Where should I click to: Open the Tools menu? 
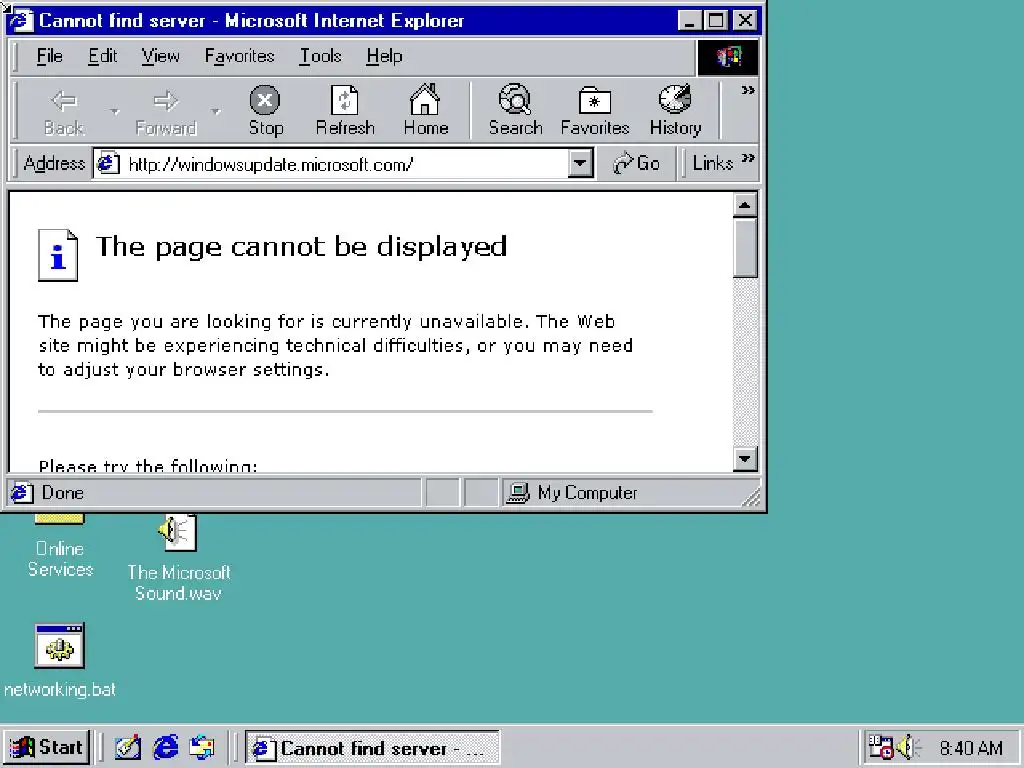point(320,56)
